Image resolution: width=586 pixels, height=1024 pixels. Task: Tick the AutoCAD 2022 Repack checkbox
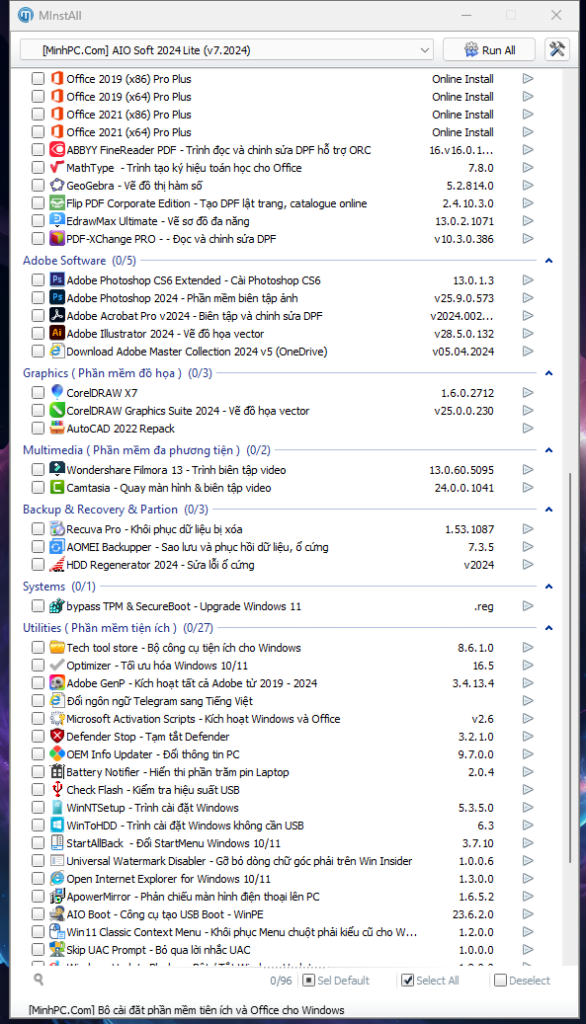coord(38,428)
